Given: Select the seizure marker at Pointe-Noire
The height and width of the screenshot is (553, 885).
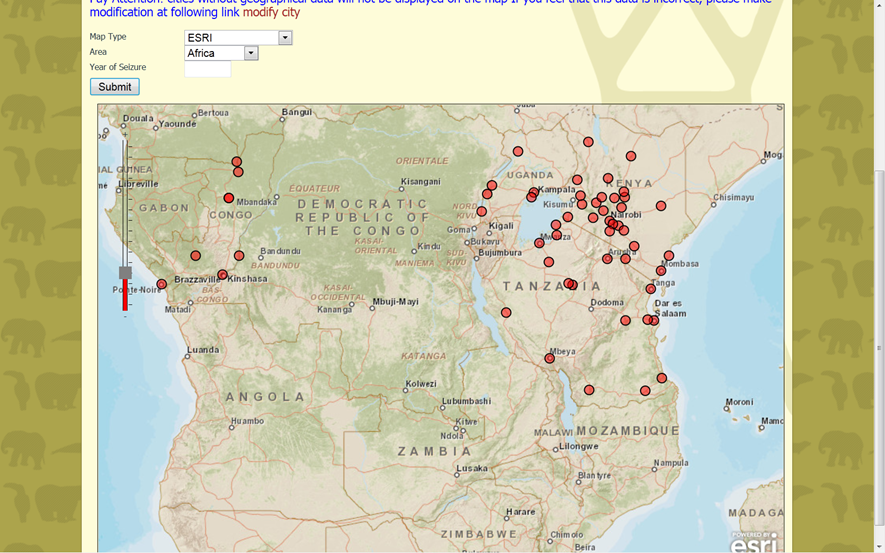Looking at the screenshot, I should (162, 284).
